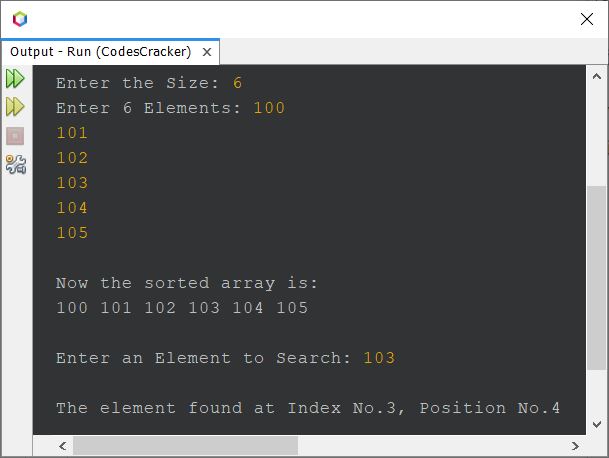
Task: Click the horizontal scrollbar thumb
Action: point(185,446)
